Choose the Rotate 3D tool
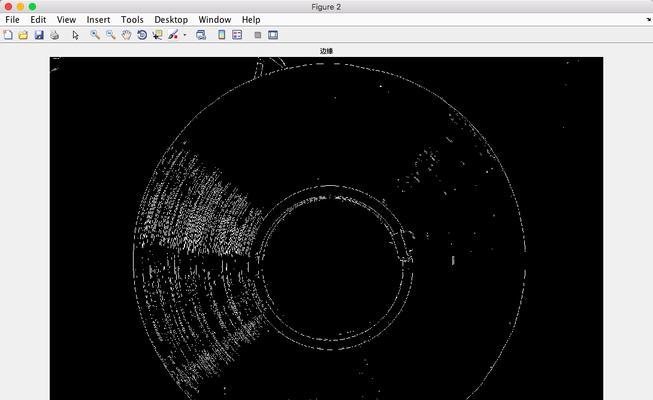The height and width of the screenshot is (400, 653). pyautogui.click(x=142, y=35)
